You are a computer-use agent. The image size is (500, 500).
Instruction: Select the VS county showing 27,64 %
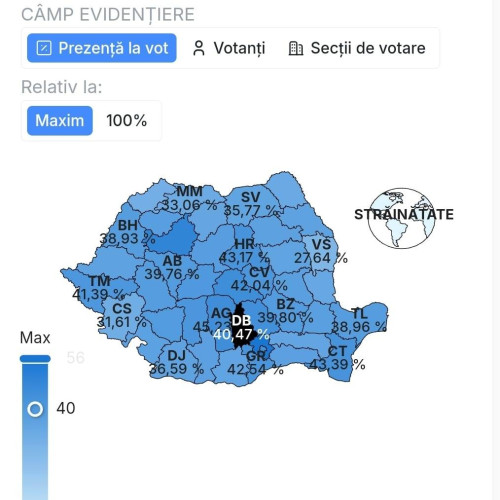(321, 252)
